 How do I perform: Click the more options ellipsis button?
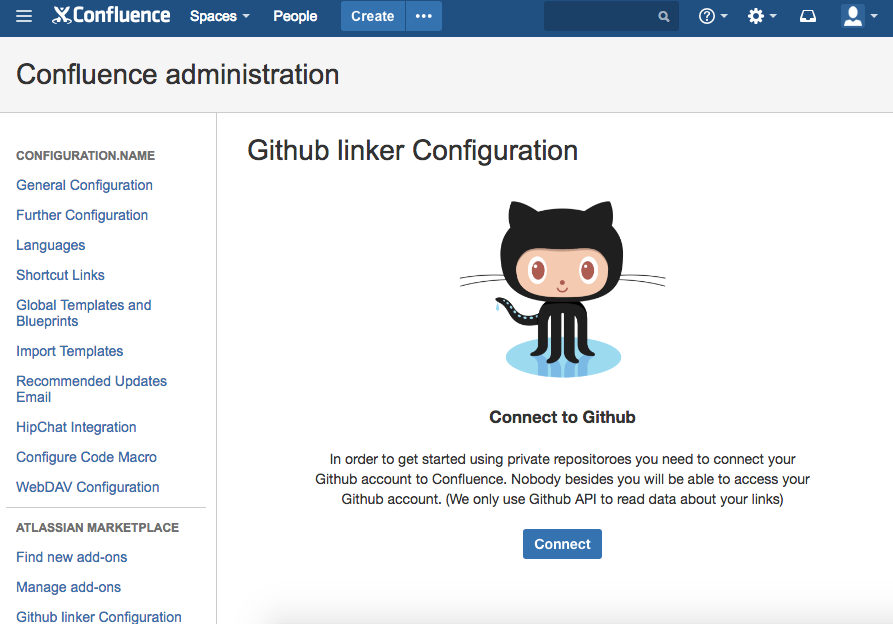pyautogui.click(x=424, y=16)
